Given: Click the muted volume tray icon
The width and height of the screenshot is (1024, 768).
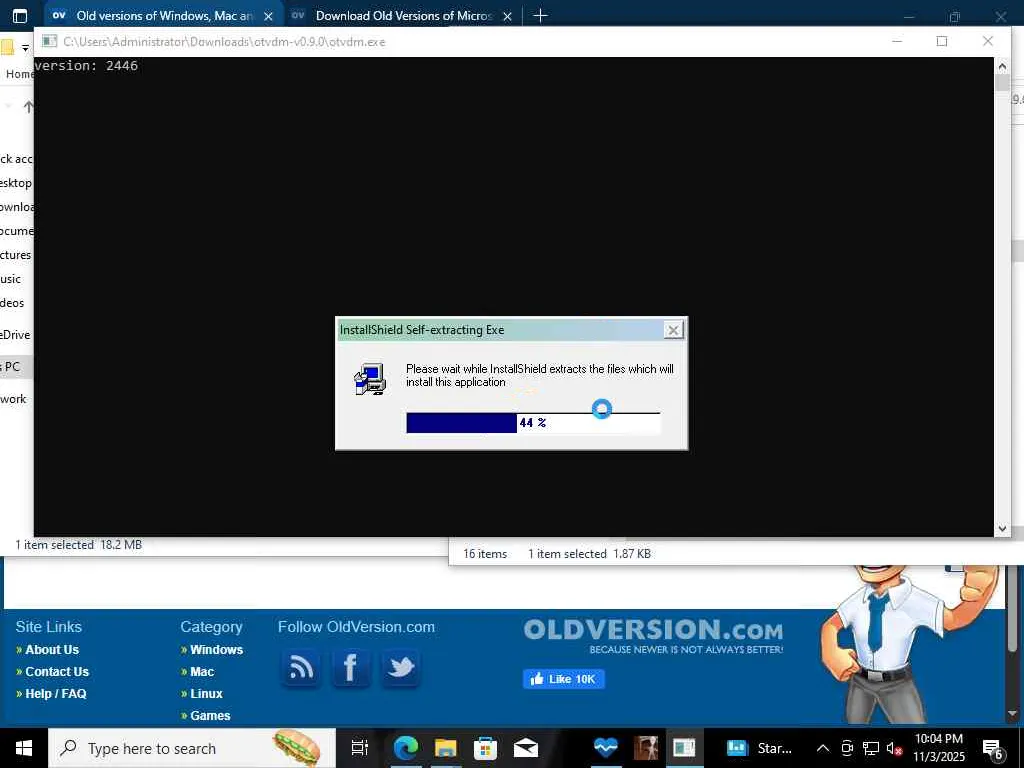Looking at the screenshot, I should click(x=894, y=748).
